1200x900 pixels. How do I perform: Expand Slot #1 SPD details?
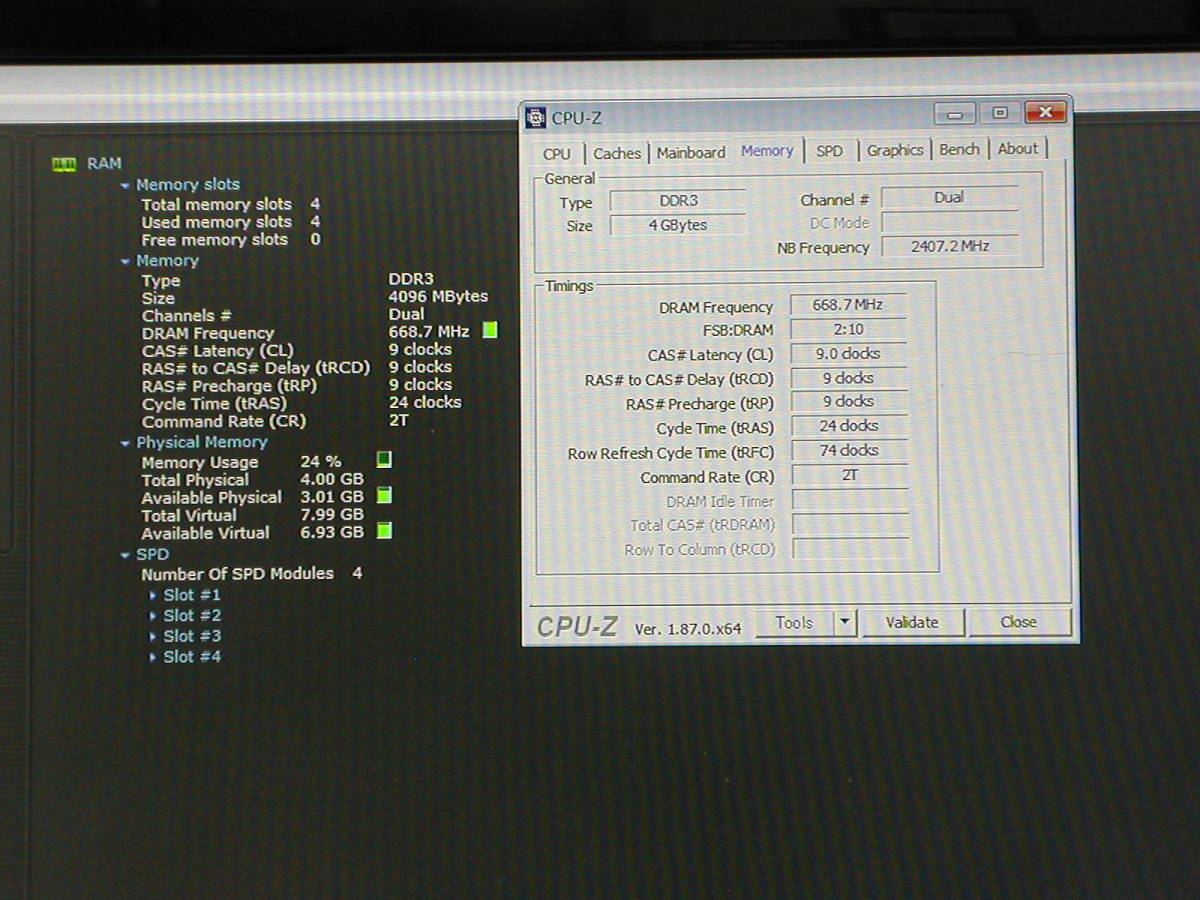pos(153,595)
